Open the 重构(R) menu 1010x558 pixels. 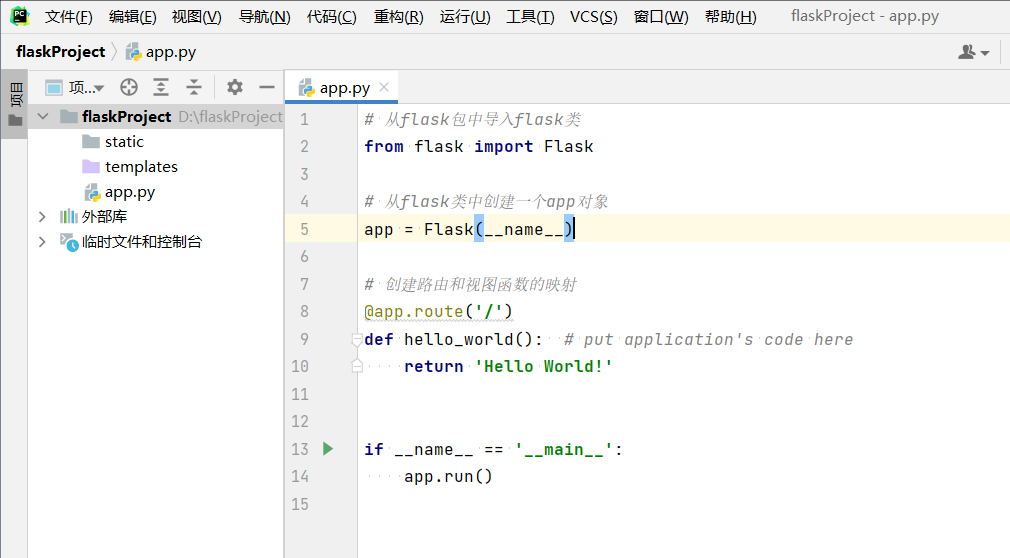tap(398, 17)
